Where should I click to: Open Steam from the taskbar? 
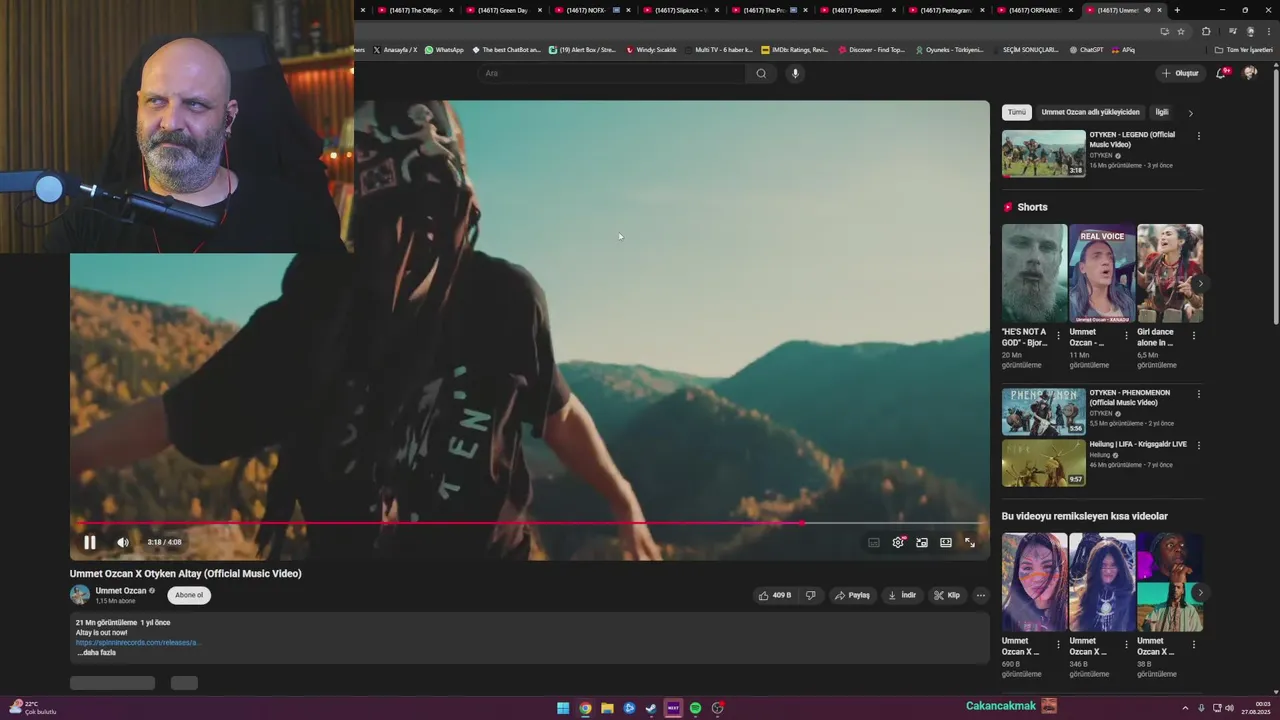click(651, 708)
